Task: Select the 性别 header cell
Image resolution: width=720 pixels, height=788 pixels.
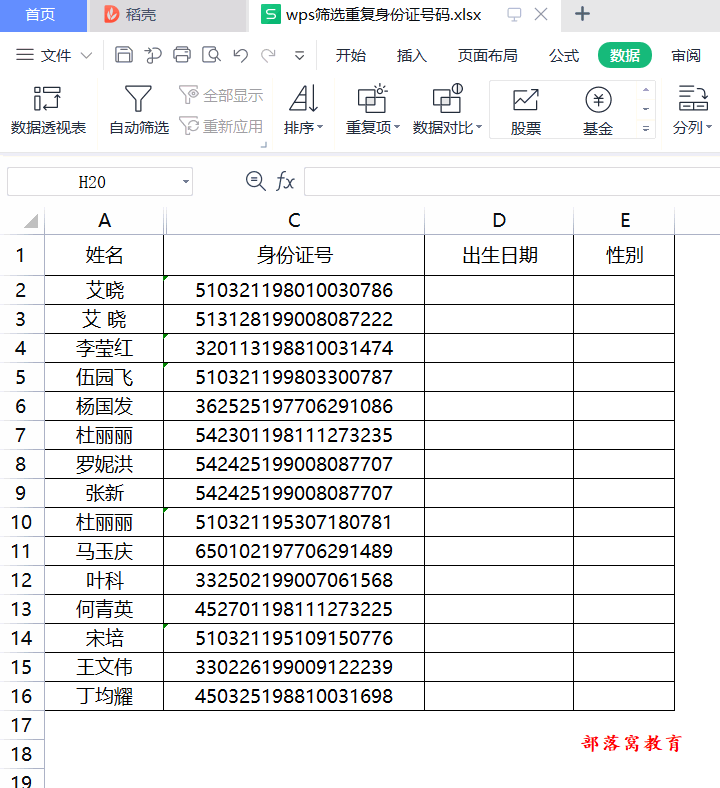Action: [624, 255]
